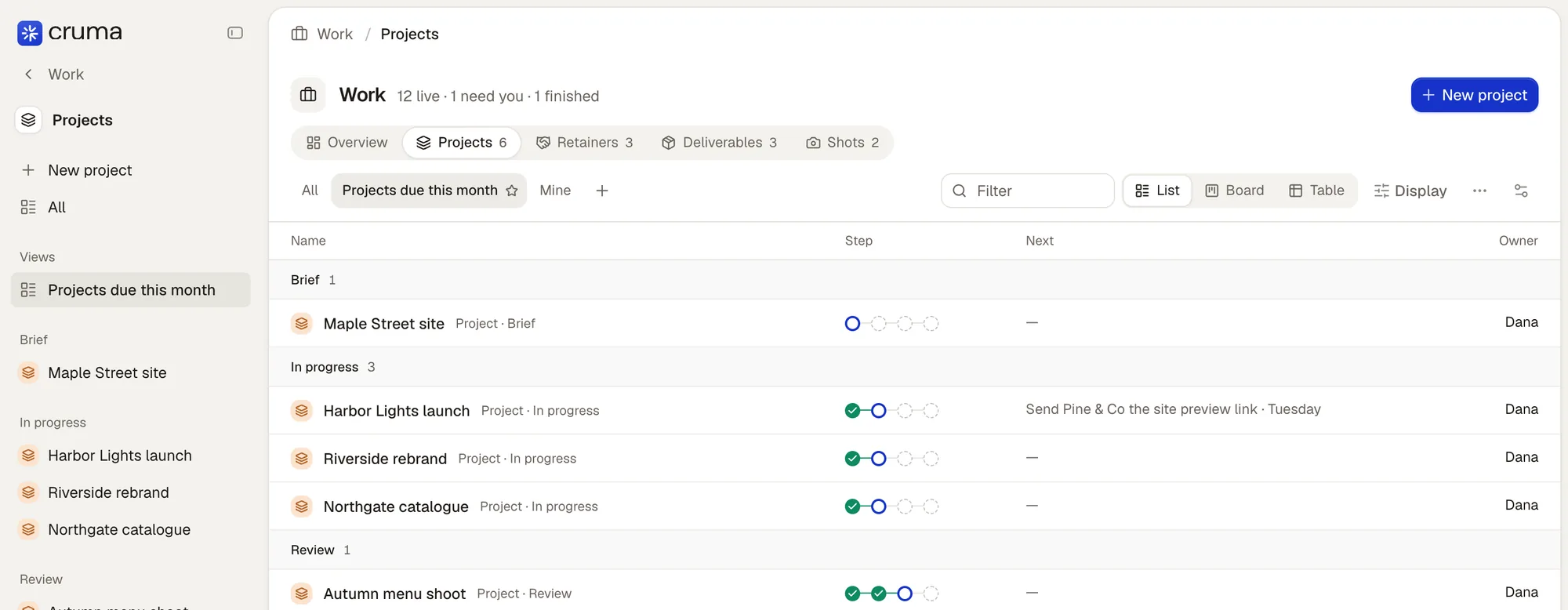Select the All view tab
Image resolution: width=1568 pixels, height=610 pixels.
point(310,191)
